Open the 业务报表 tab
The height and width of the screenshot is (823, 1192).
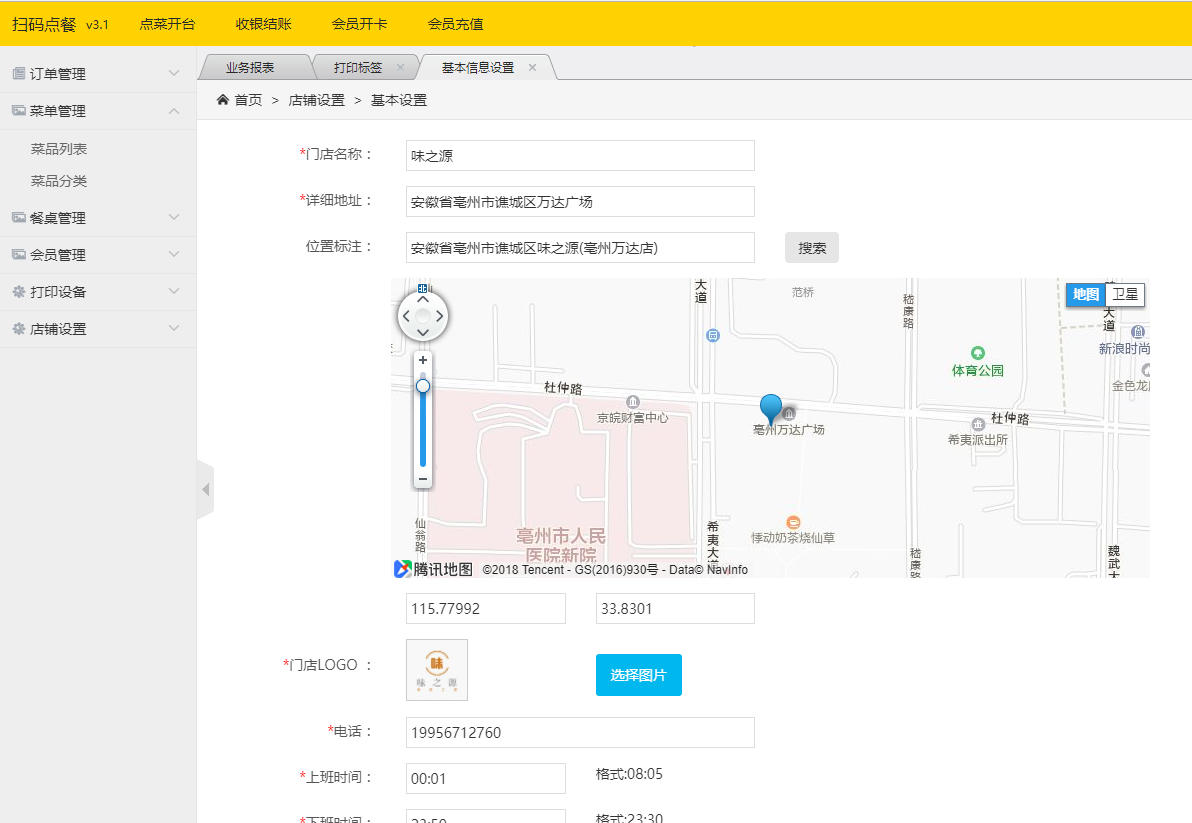point(250,68)
